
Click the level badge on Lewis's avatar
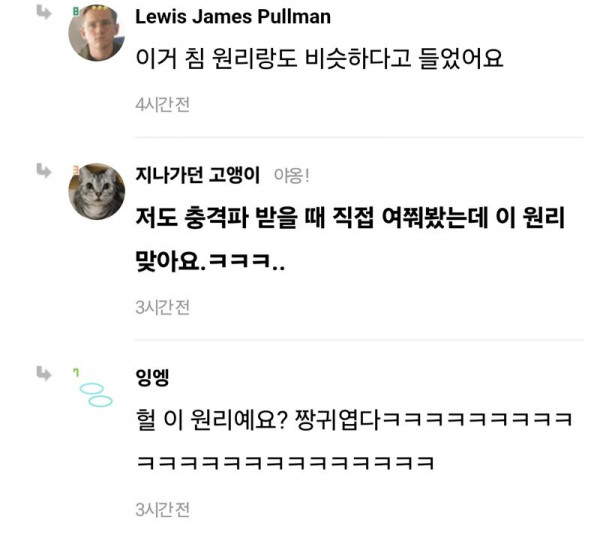pos(75,12)
